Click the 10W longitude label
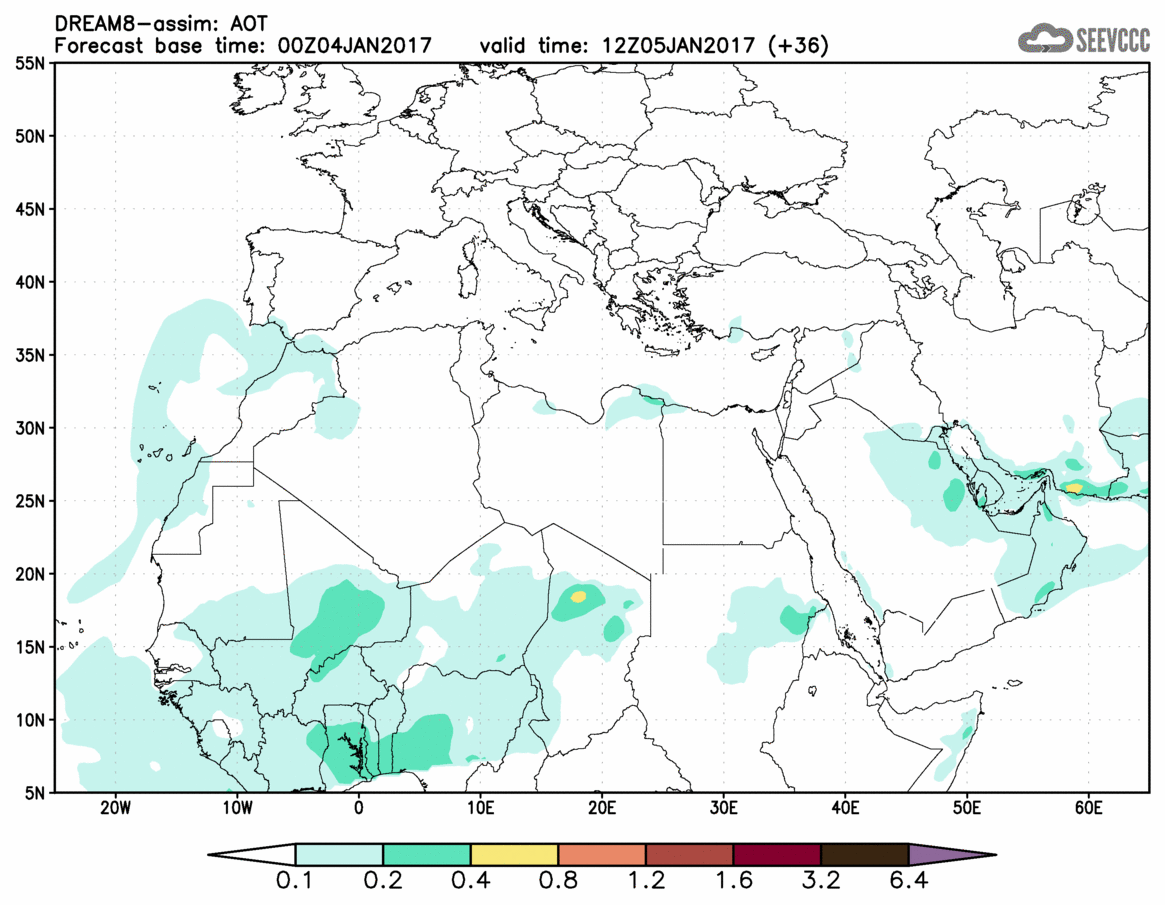 pyautogui.click(x=237, y=808)
